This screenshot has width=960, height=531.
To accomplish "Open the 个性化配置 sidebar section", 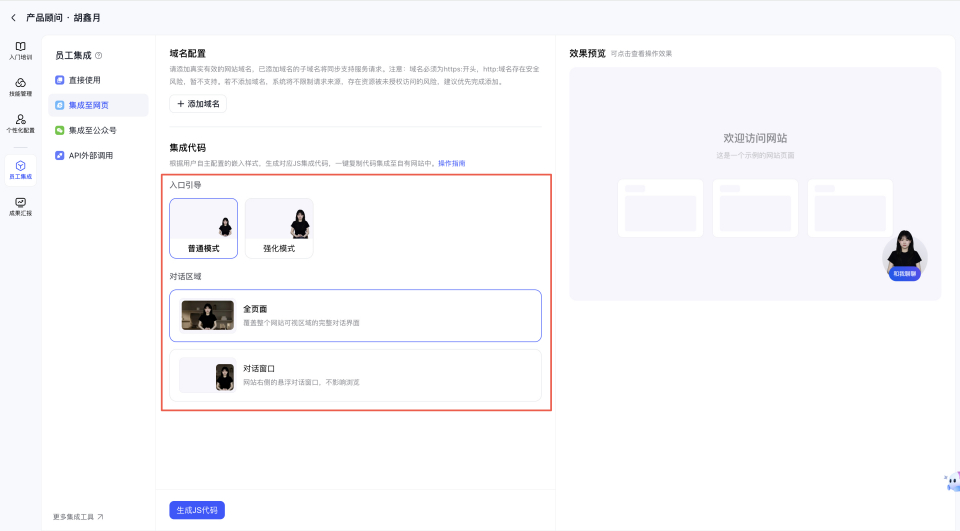I will click(20, 124).
